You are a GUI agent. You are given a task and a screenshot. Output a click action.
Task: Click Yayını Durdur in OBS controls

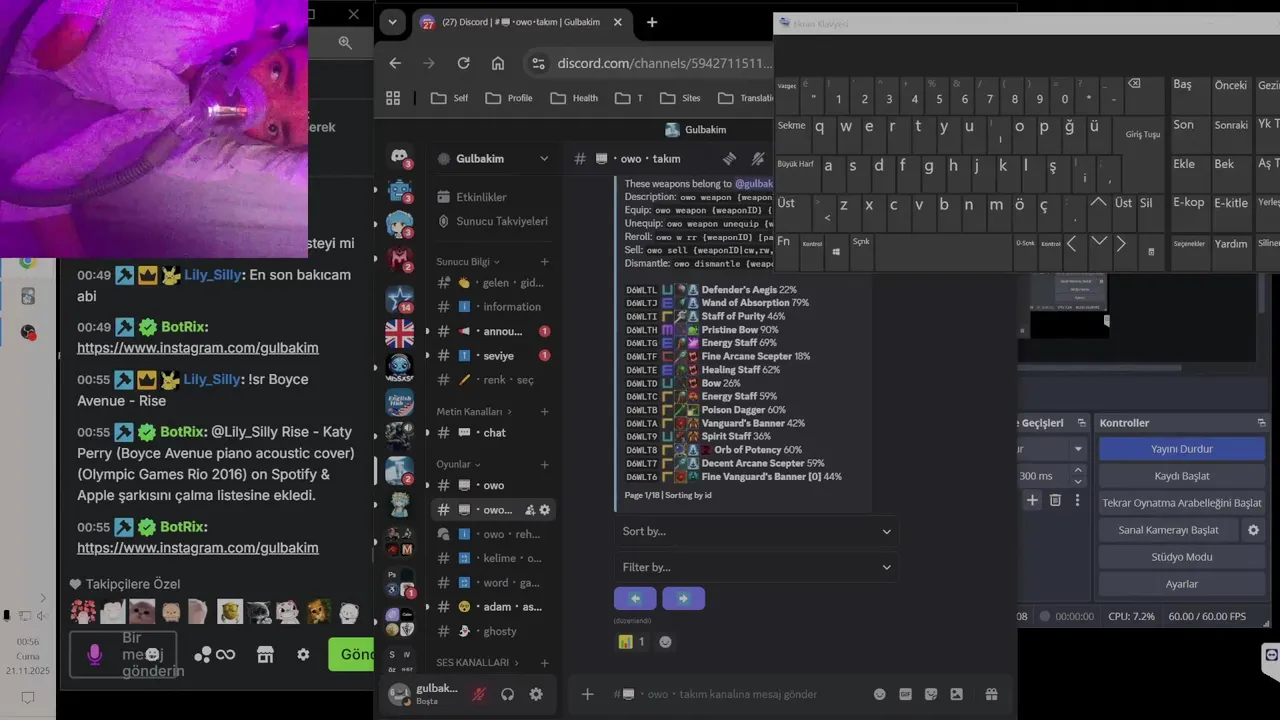point(1181,449)
